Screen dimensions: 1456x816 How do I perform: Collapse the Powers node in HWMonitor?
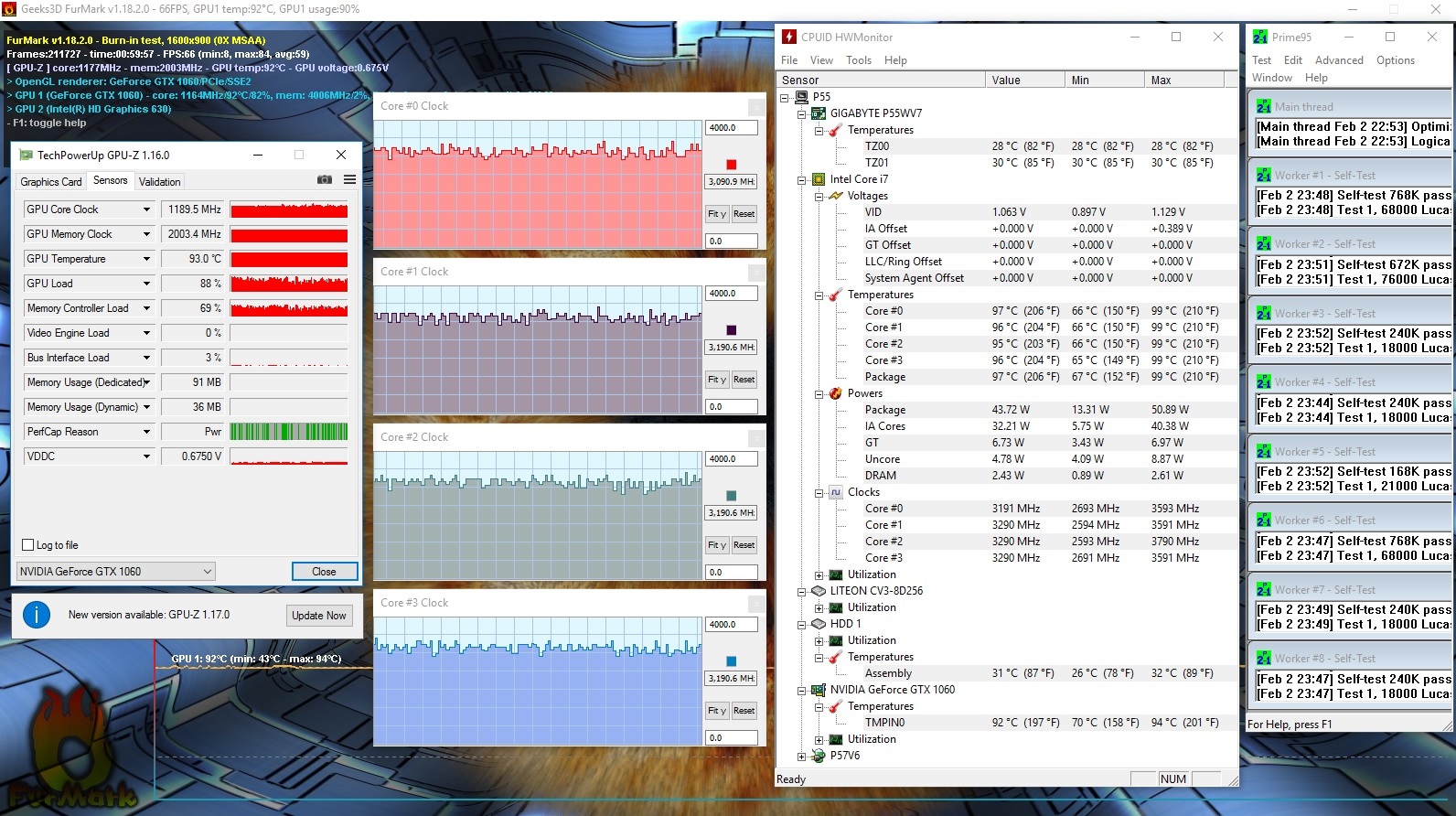pyautogui.click(x=819, y=393)
